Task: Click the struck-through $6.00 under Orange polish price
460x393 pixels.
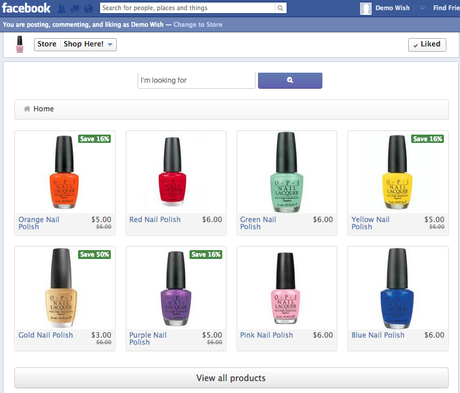Action: click(x=104, y=227)
